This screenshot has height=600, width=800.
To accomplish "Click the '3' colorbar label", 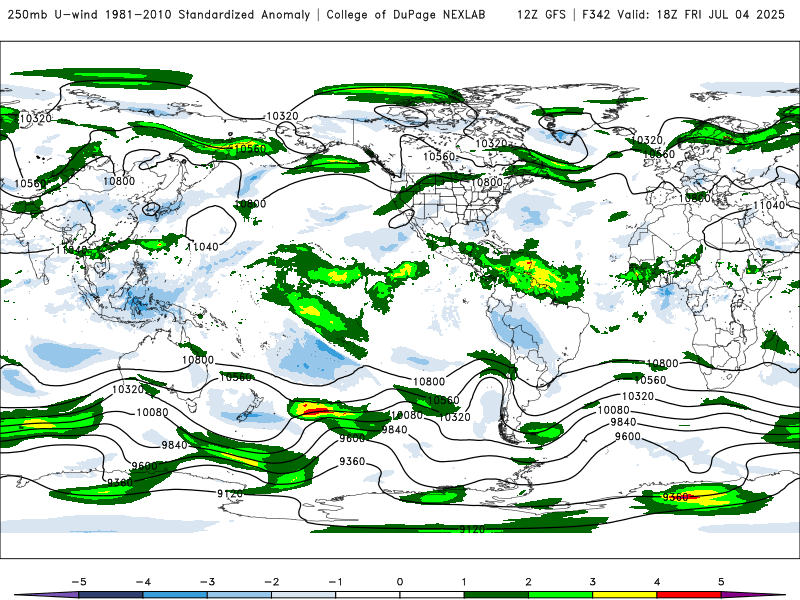I will point(593,582).
